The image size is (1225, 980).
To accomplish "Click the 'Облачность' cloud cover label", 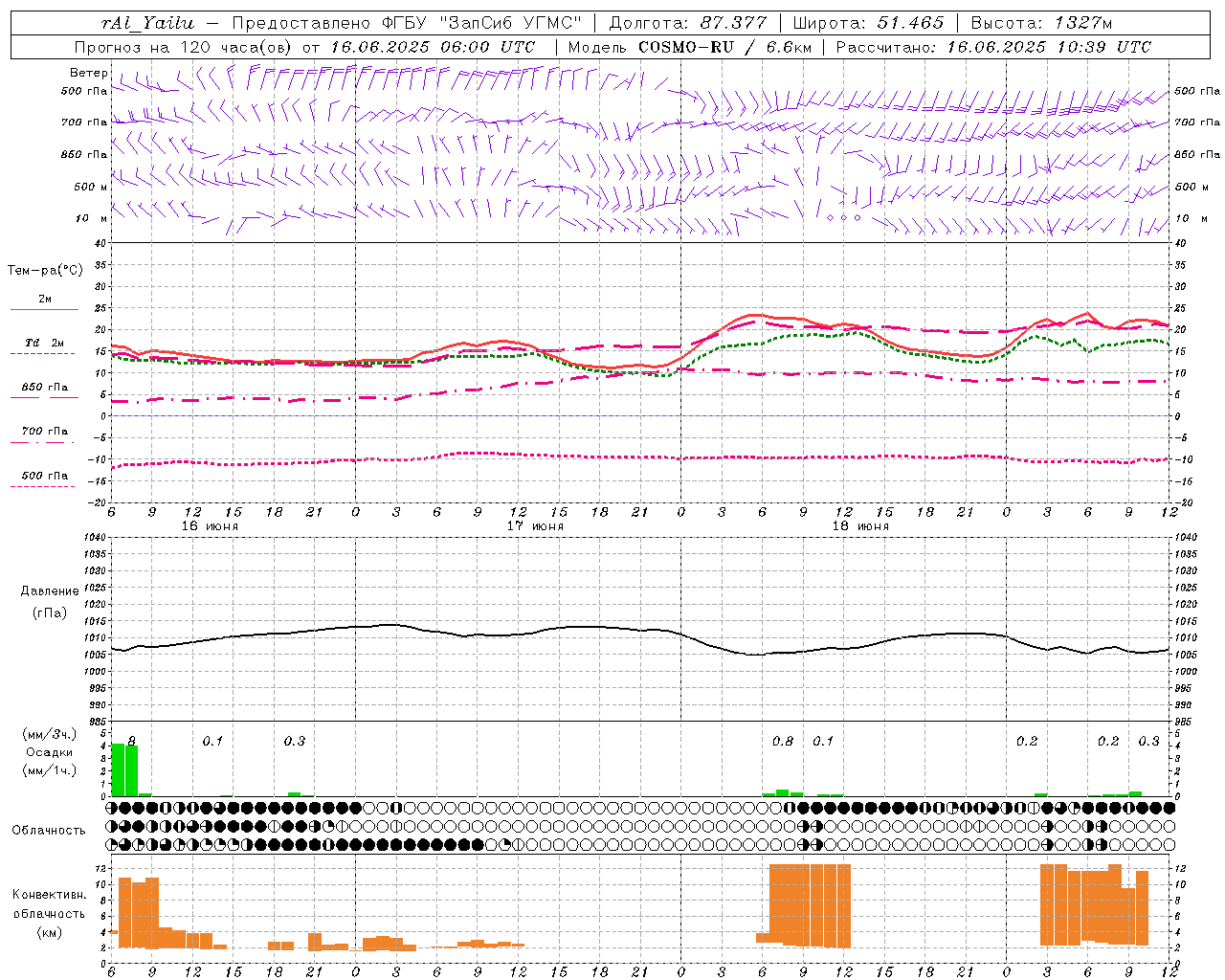I will [49, 831].
